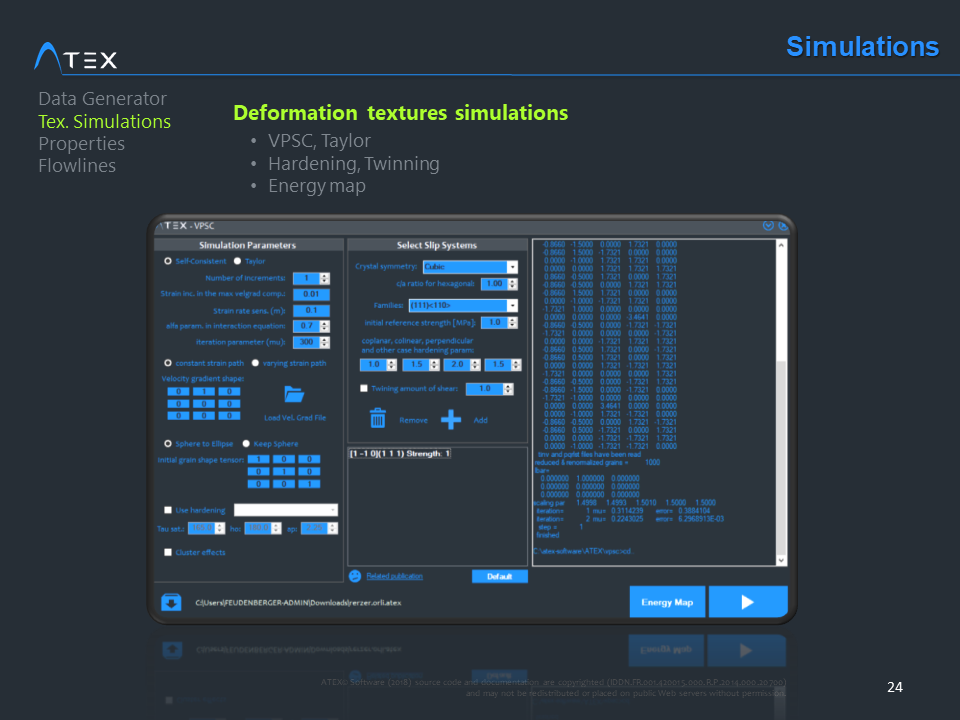Click the blue plus Add icon
The image size is (960, 720).
tap(451, 419)
